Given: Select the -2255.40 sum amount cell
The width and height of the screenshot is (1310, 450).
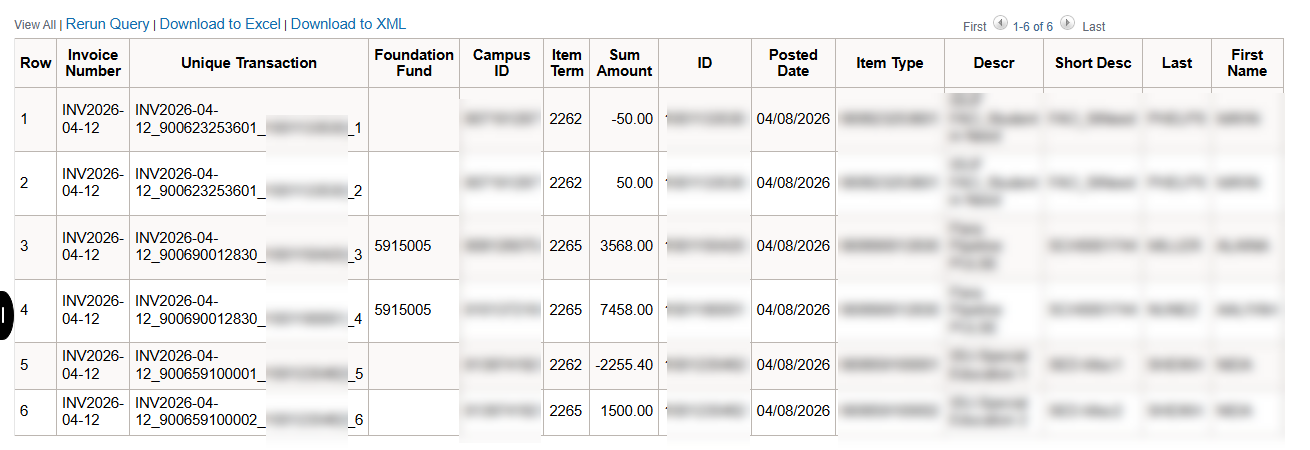Looking at the screenshot, I should coord(624,365).
